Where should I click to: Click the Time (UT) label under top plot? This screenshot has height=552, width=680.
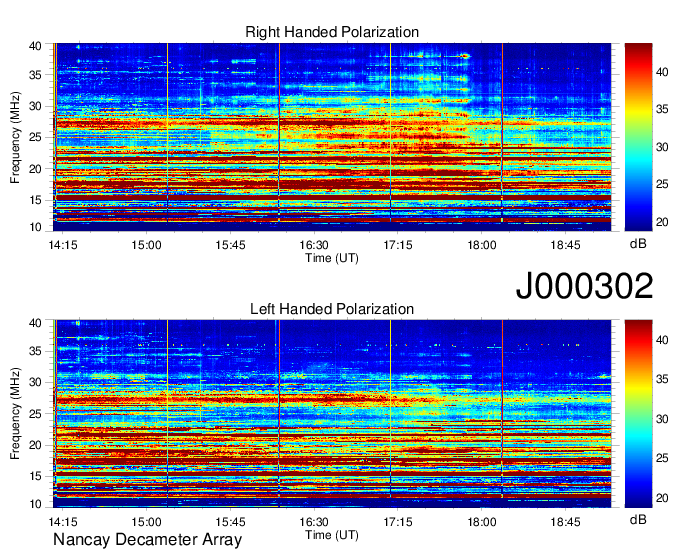pos(332,258)
